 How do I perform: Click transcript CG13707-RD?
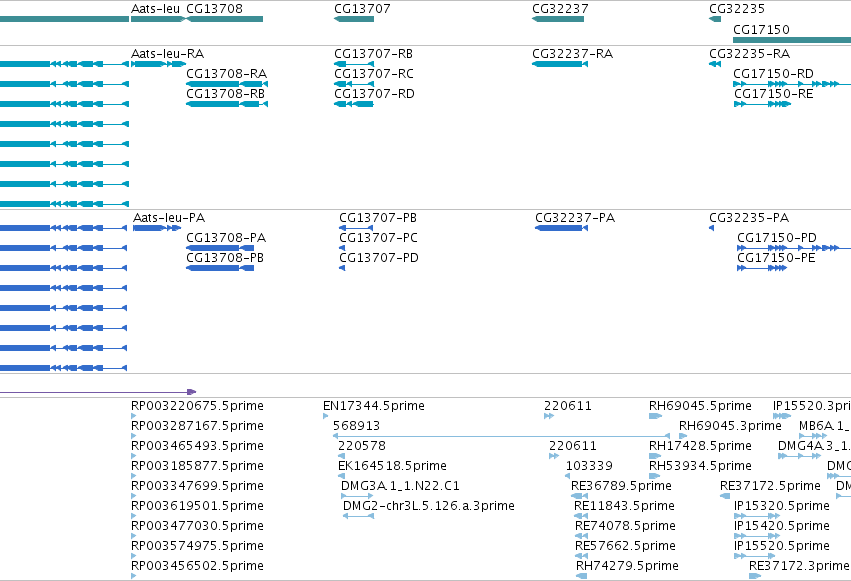pyautogui.click(x=374, y=94)
